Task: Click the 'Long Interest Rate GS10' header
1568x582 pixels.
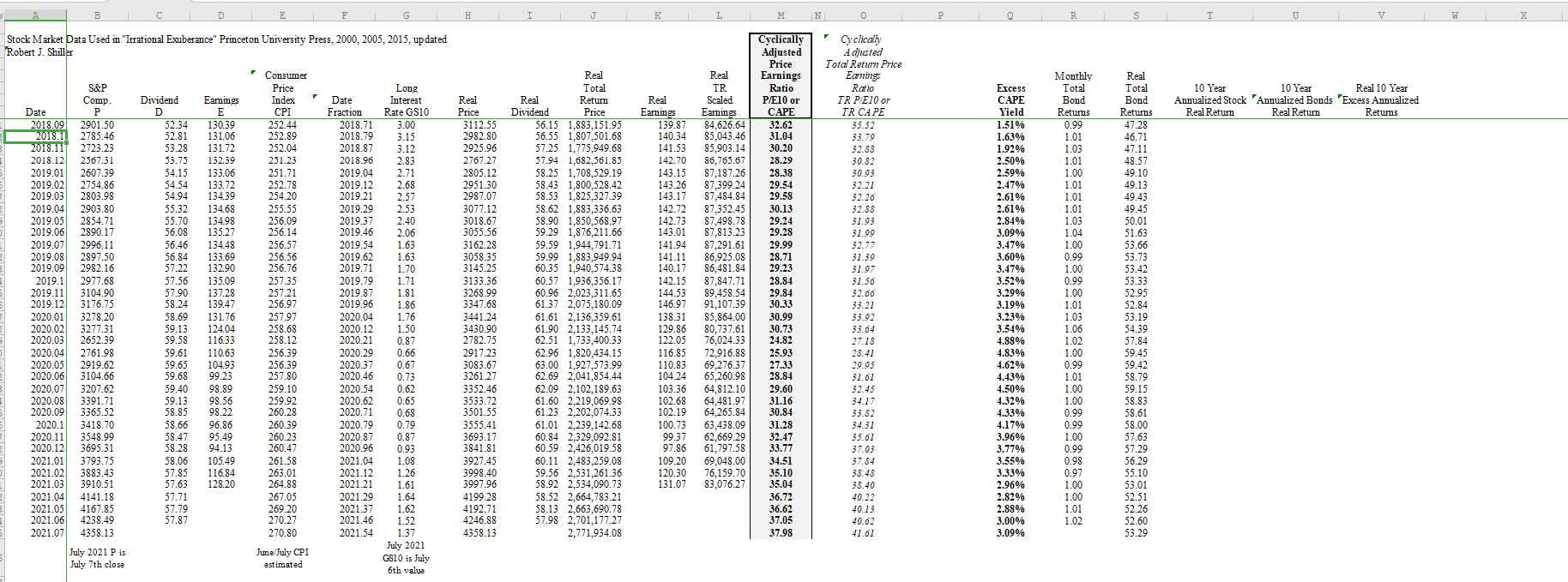Action: click(x=407, y=99)
